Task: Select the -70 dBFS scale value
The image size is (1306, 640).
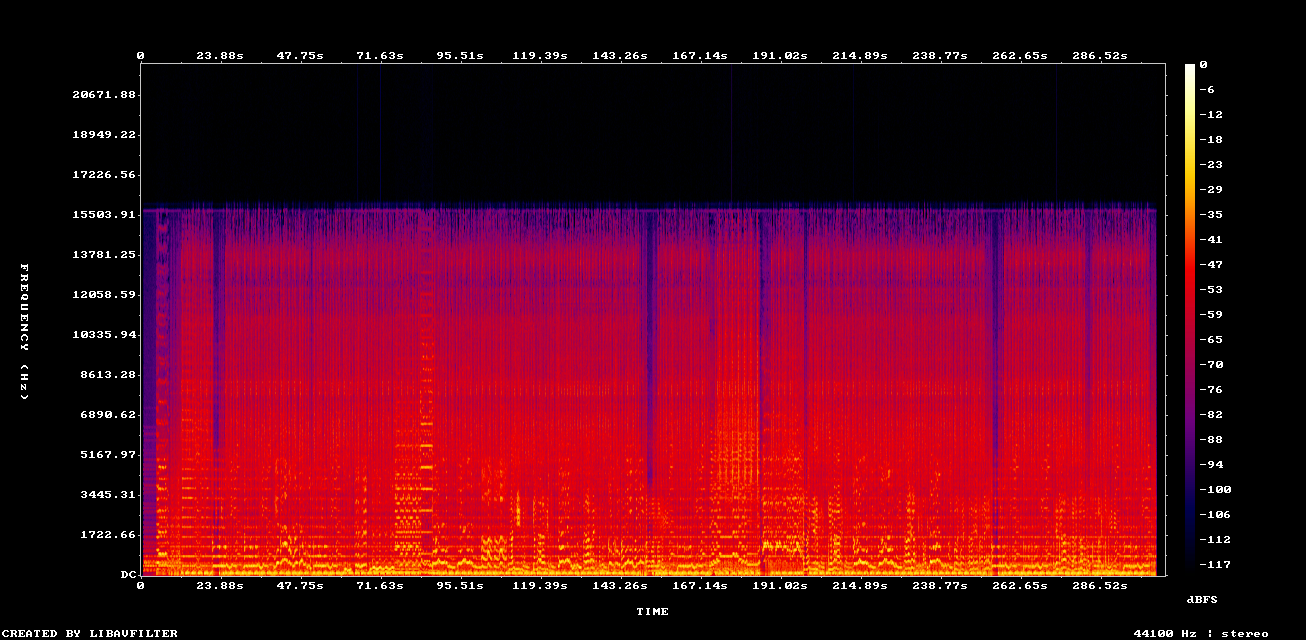Action: pos(1211,364)
